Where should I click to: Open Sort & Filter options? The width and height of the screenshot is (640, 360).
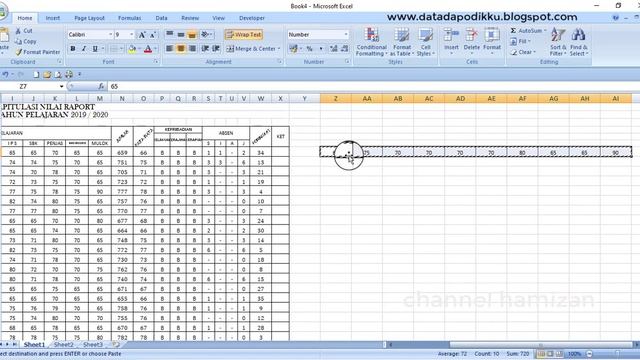(558, 42)
